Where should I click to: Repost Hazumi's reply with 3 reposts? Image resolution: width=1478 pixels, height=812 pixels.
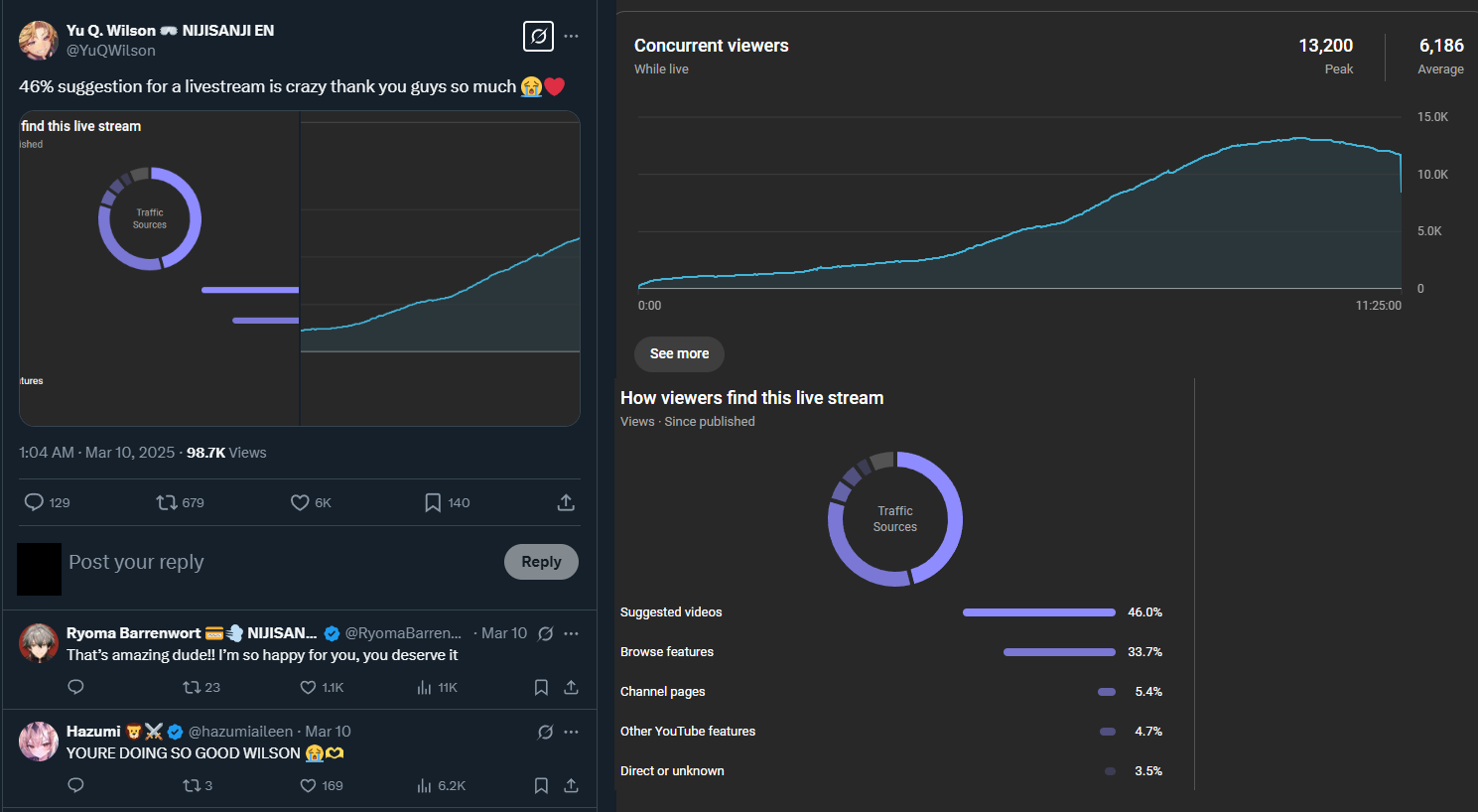click(x=192, y=785)
